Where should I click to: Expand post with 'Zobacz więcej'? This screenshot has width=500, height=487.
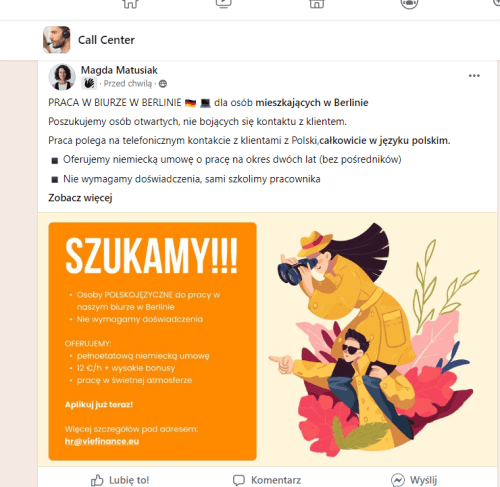tap(80, 198)
